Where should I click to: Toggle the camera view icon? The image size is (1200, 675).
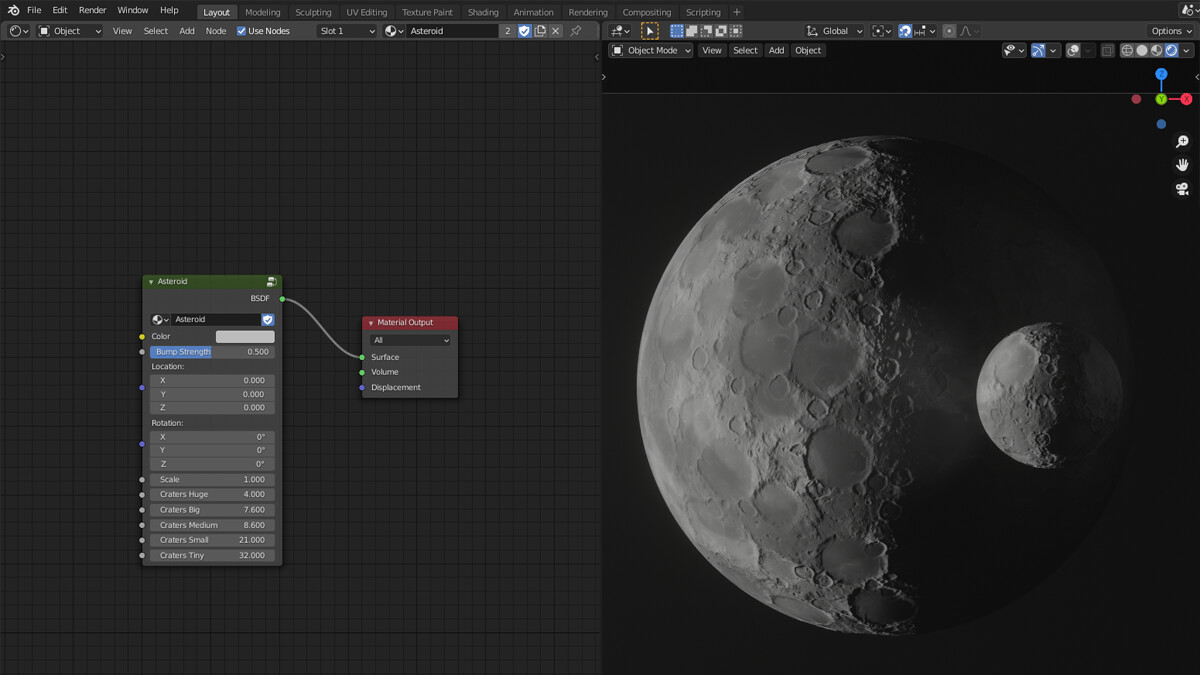1182,186
